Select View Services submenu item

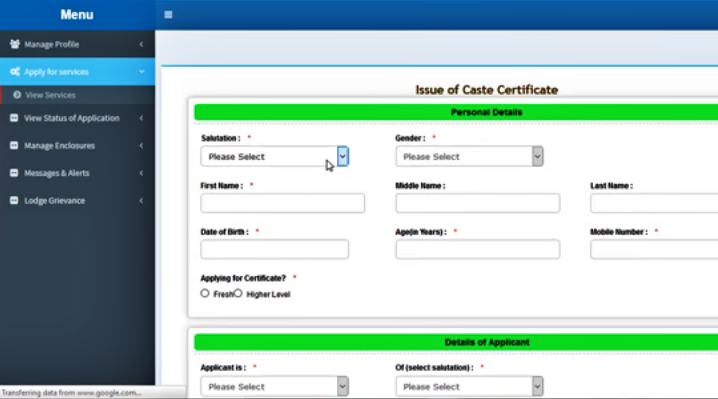click(77, 95)
